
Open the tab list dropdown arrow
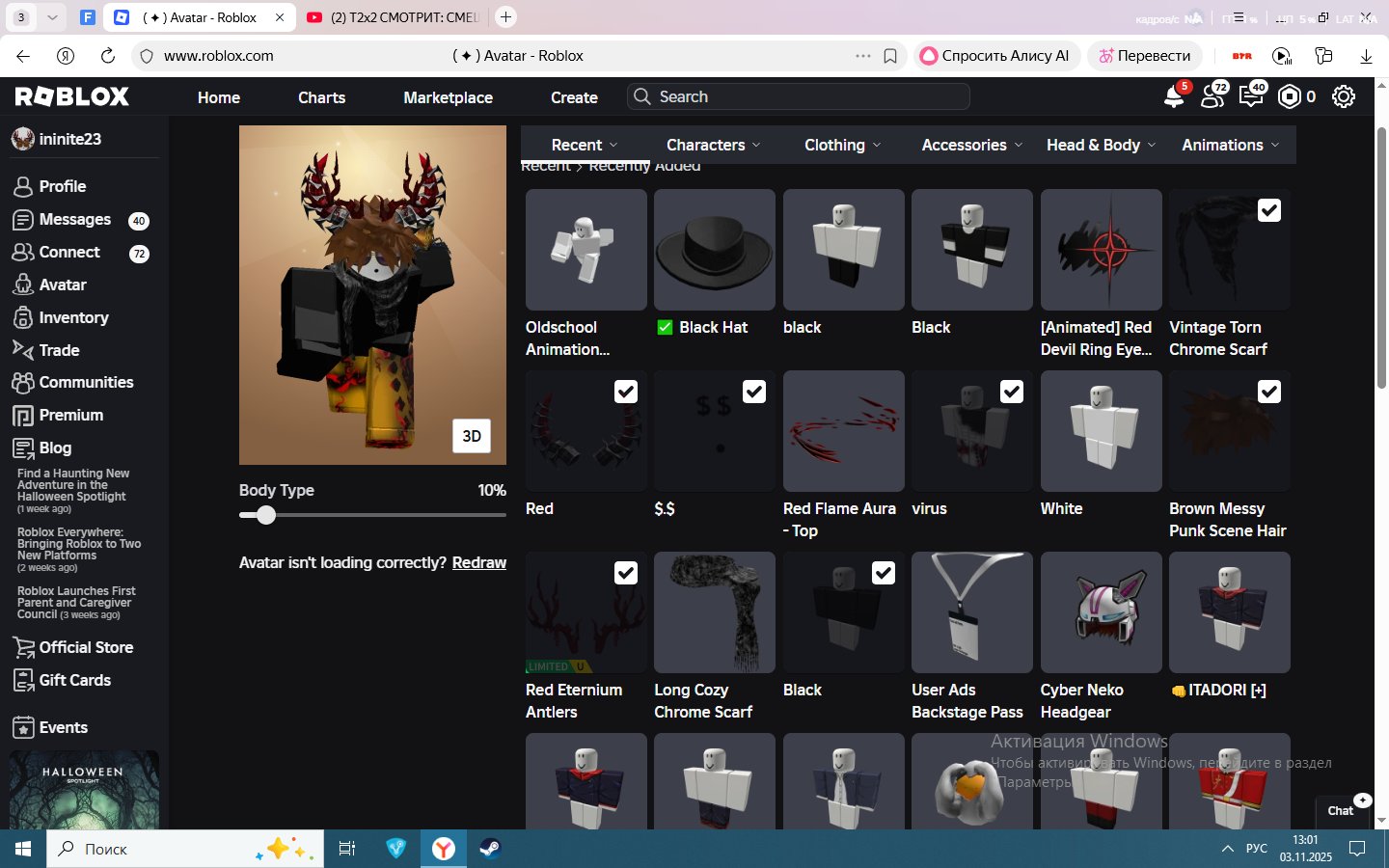click(x=52, y=17)
